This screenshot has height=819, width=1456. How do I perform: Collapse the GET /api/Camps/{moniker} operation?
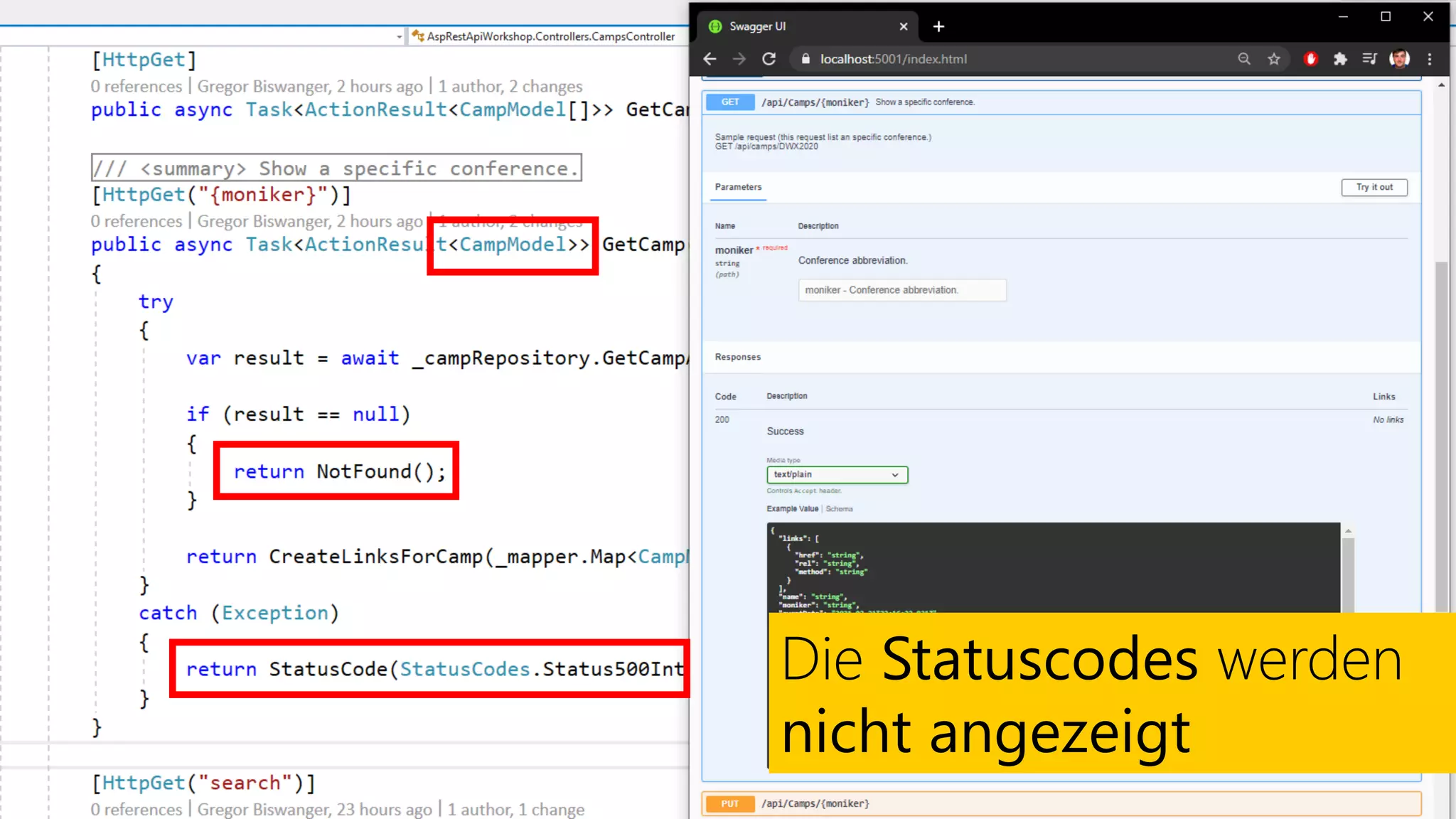point(1061,102)
